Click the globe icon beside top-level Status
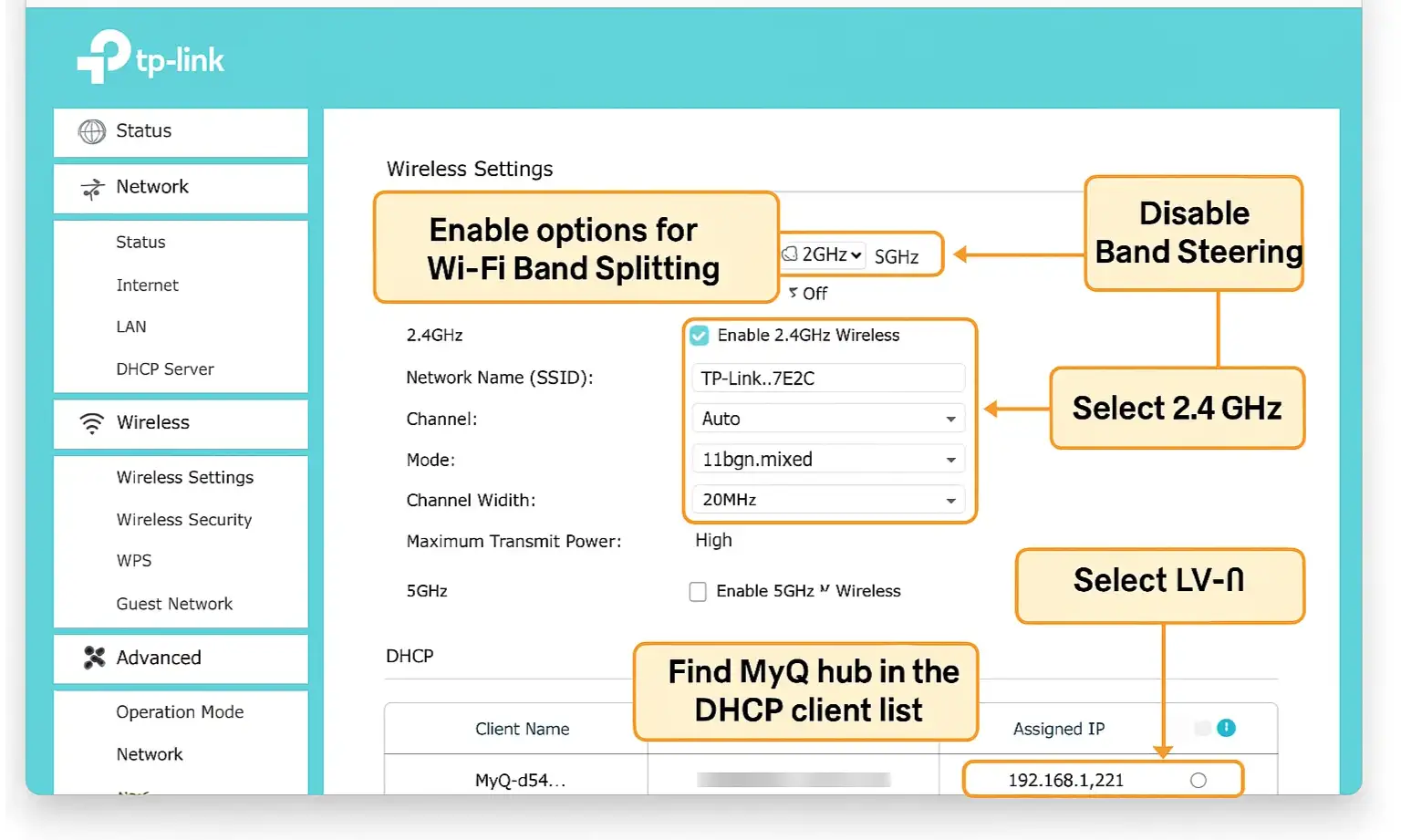 pos(91,131)
